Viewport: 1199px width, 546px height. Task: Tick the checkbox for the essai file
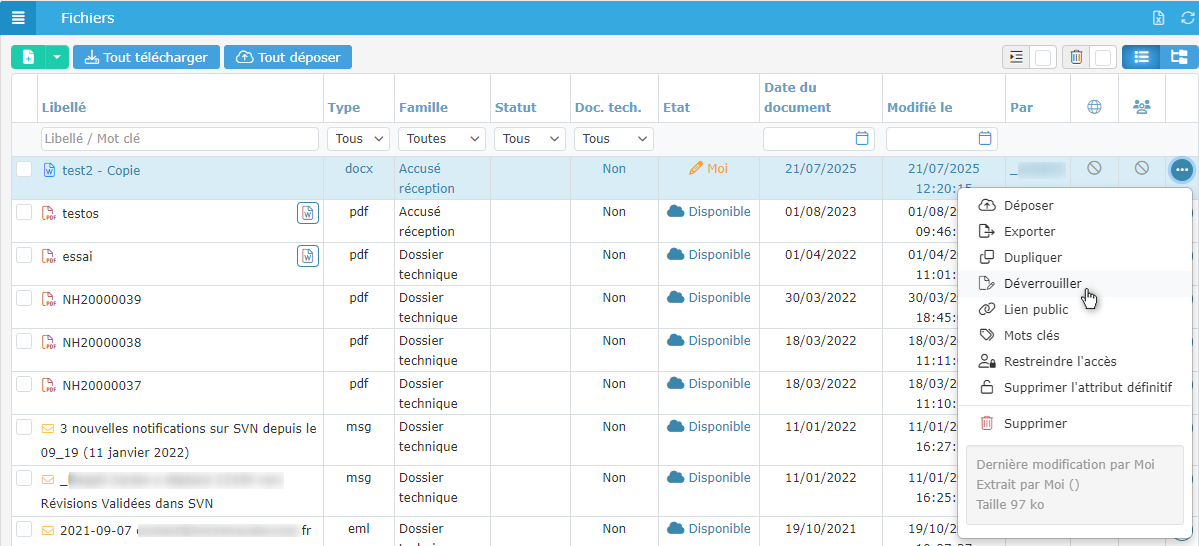(x=24, y=255)
